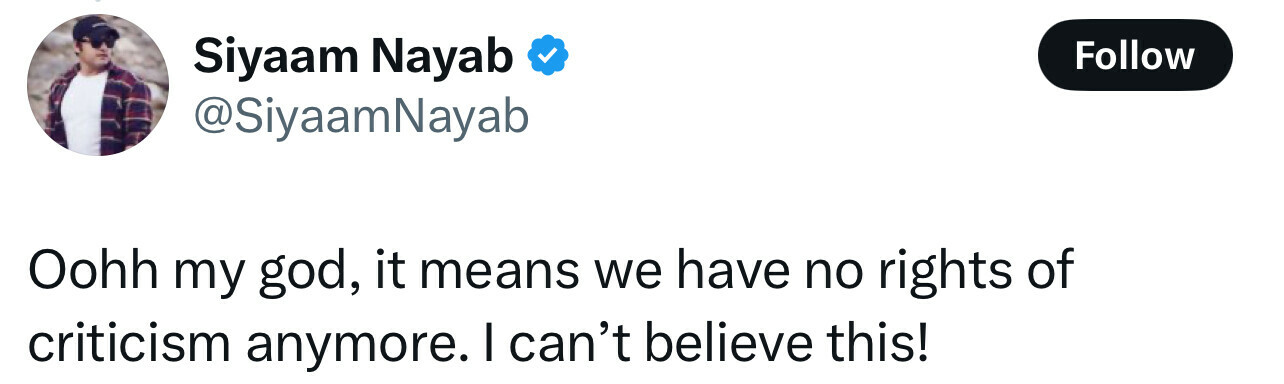Open Siyaam Nayab's profile picture
The image size is (1284, 384).
[96, 86]
